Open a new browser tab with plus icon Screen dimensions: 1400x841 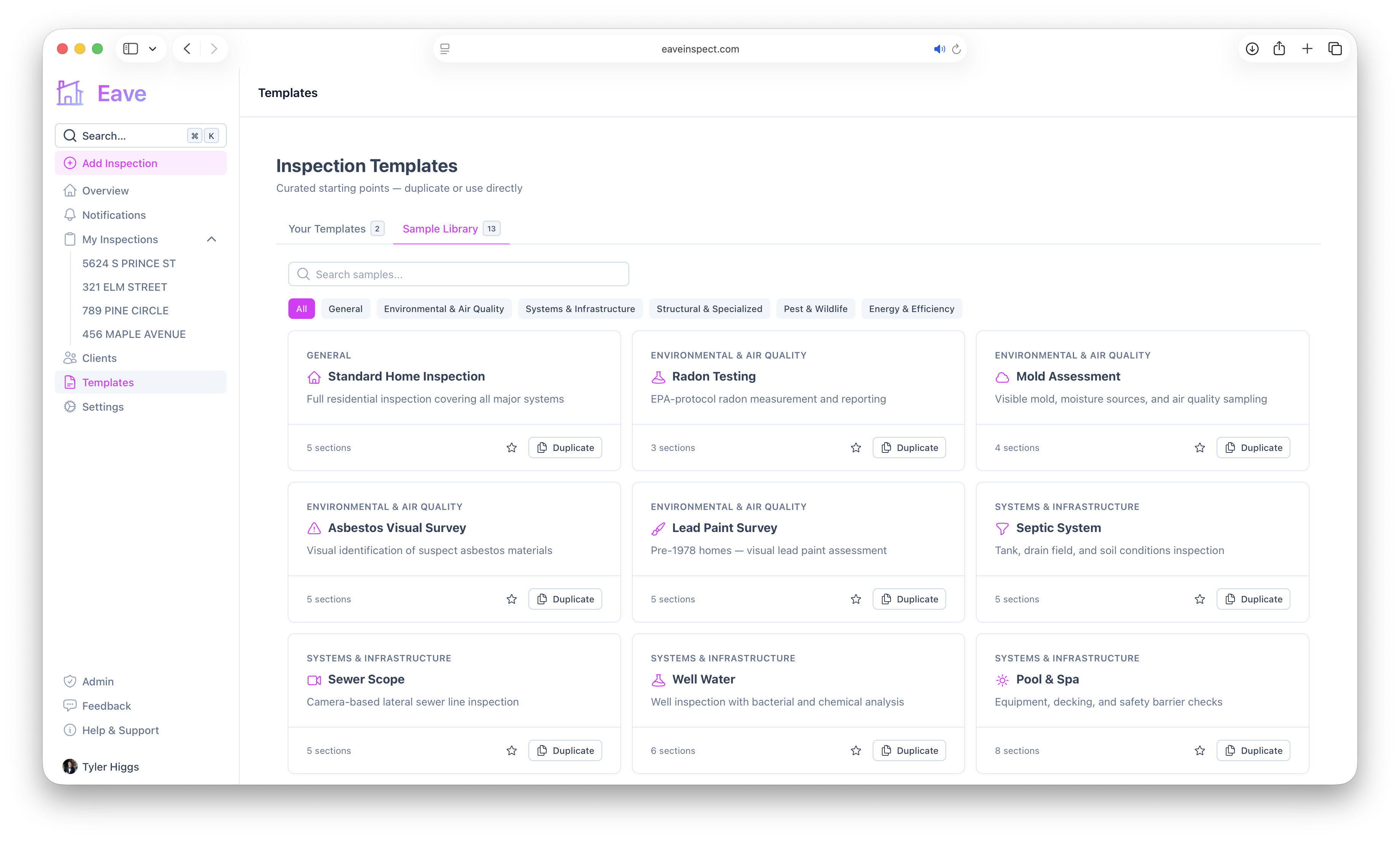[1306, 49]
